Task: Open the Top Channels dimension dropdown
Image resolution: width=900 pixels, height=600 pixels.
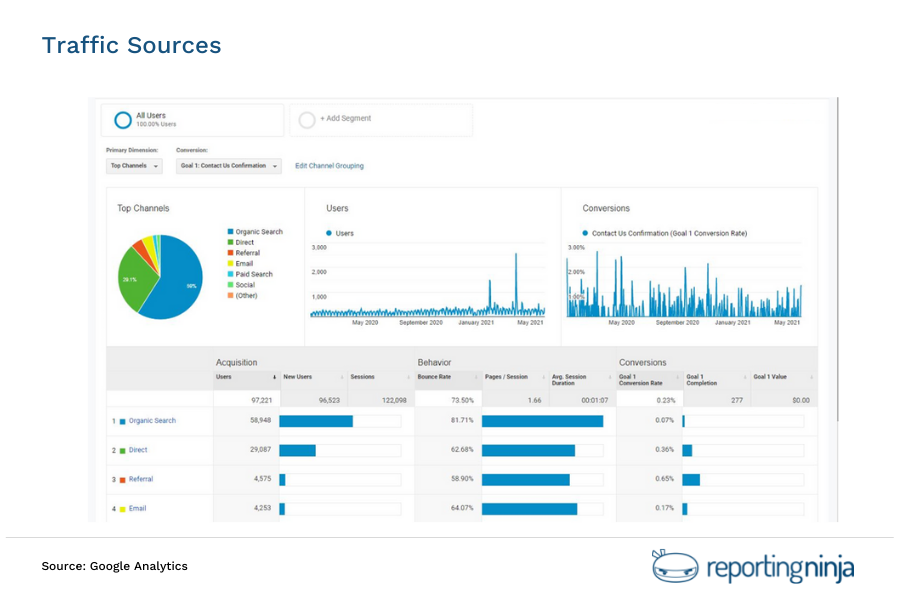Action: 133,166
